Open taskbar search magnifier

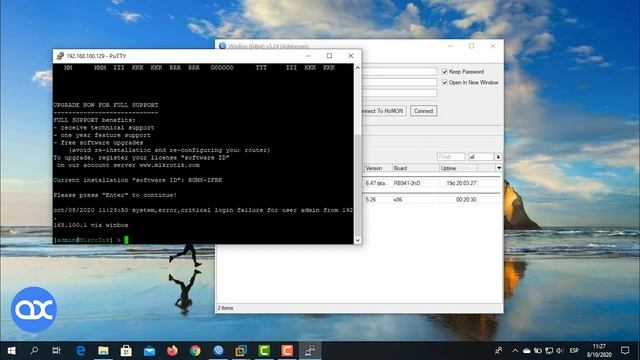click(x=34, y=350)
